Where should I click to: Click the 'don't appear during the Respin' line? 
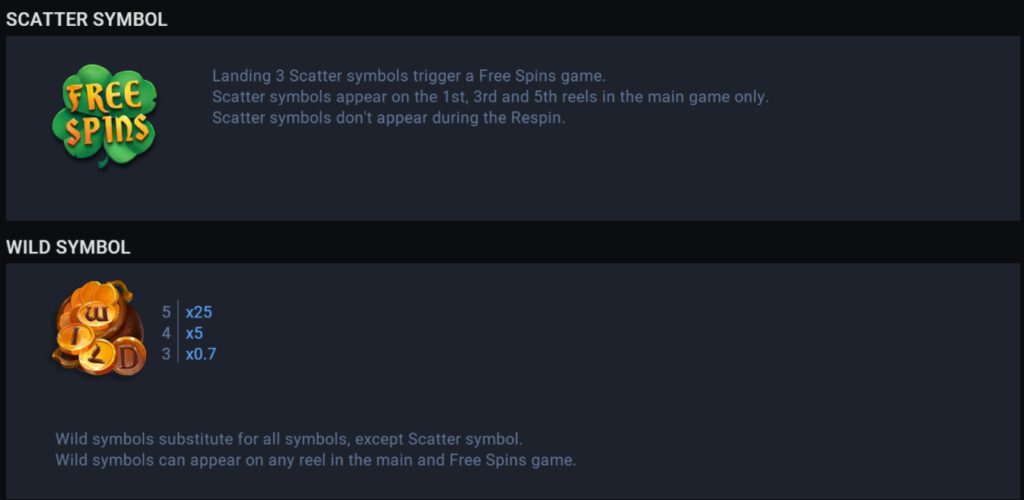click(389, 119)
